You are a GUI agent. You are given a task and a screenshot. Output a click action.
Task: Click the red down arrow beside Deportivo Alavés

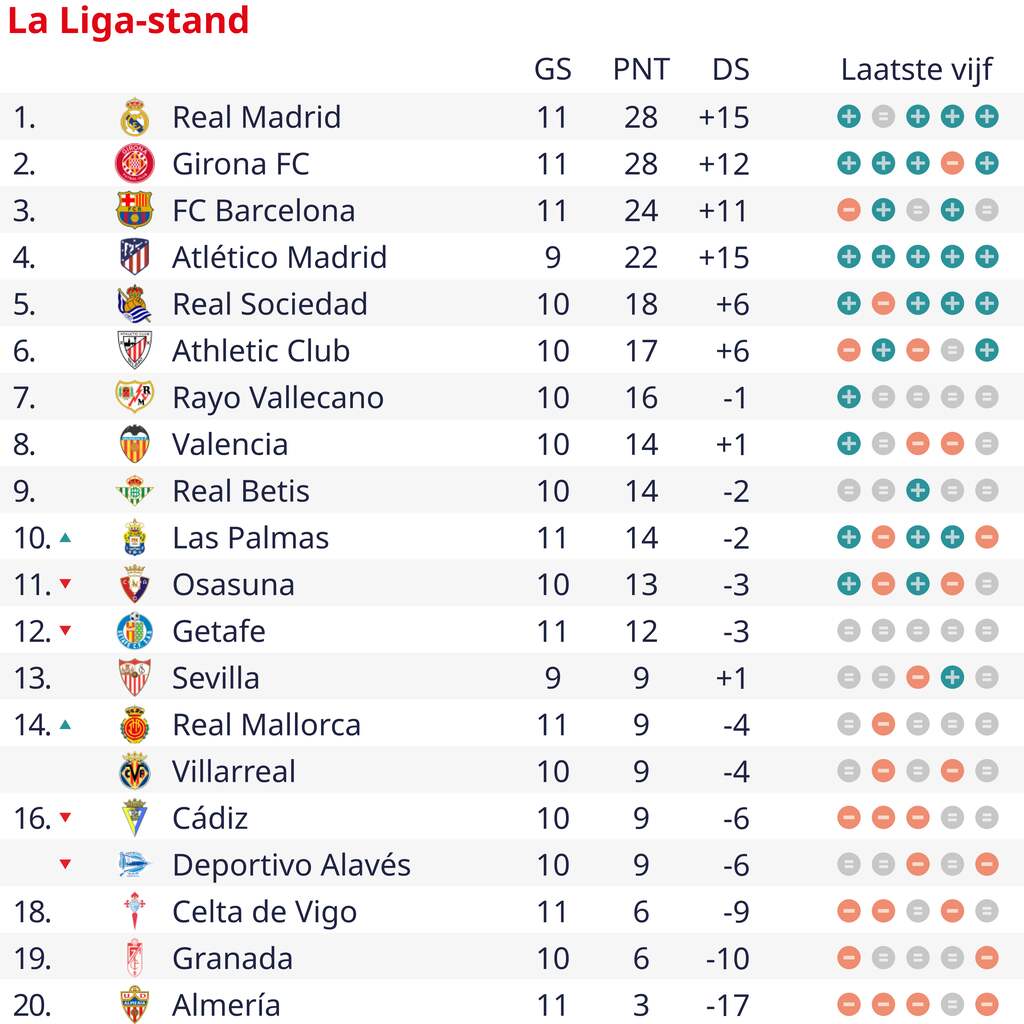click(65, 865)
